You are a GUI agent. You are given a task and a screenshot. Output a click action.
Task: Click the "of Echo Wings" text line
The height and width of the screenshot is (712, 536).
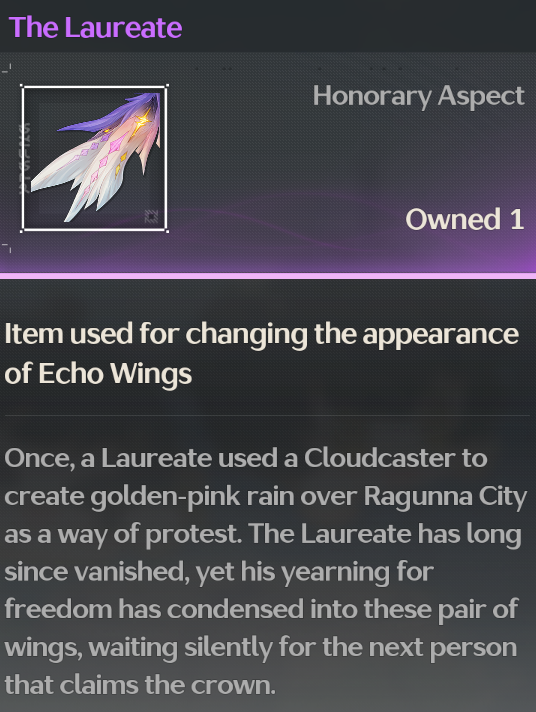click(98, 374)
